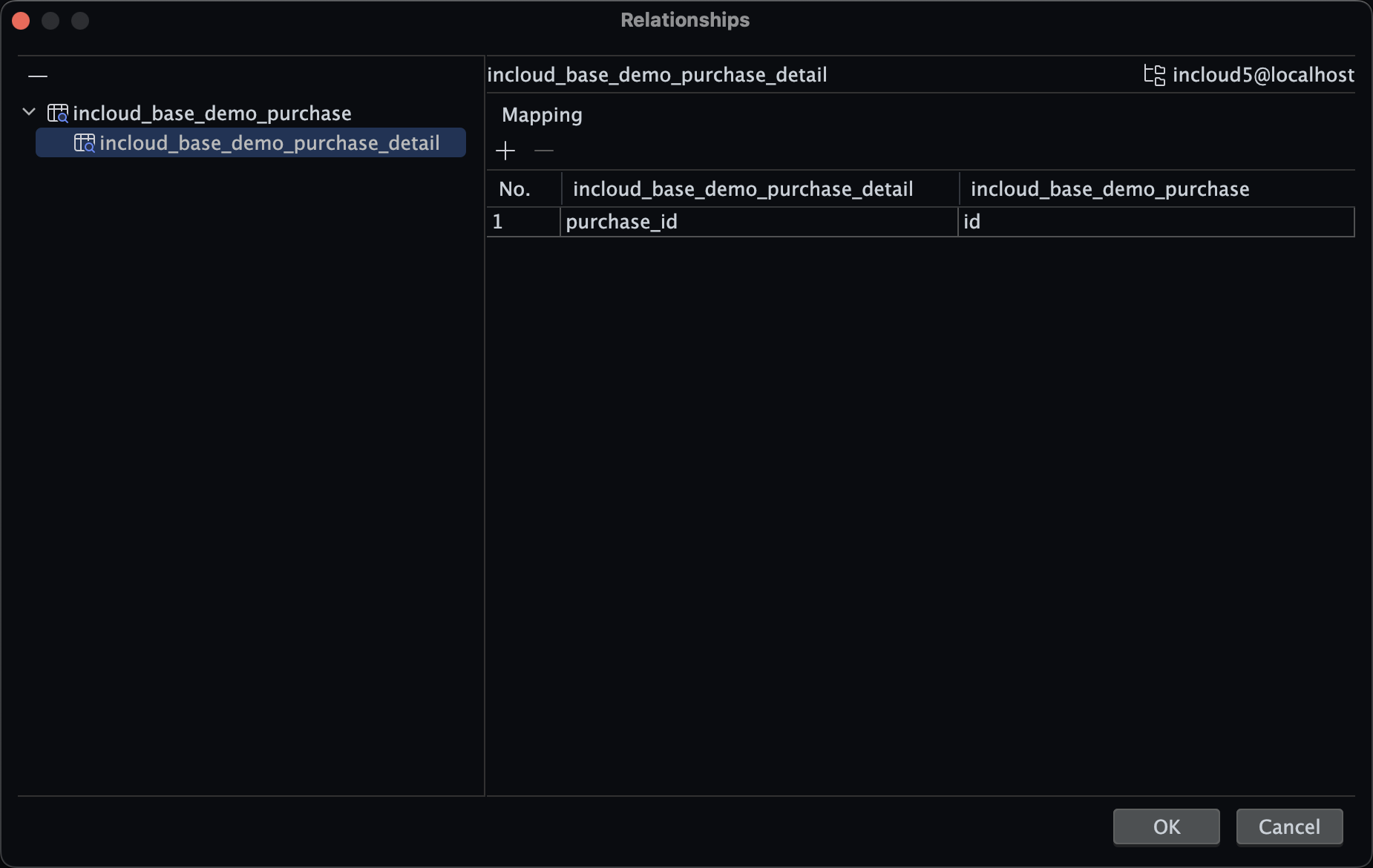Screen dimensions: 1373x868
Task: Select incloud_base_demo_purchase_detail child name in tree
Action: point(269,143)
